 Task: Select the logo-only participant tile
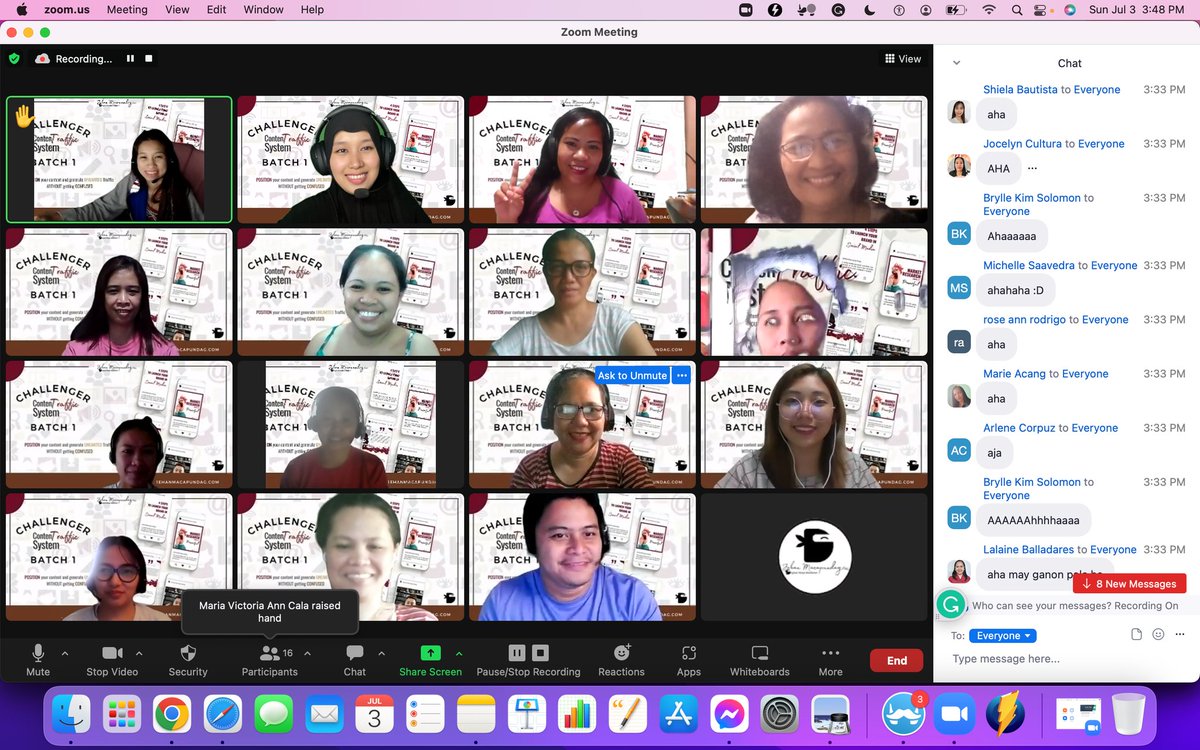[815, 557]
